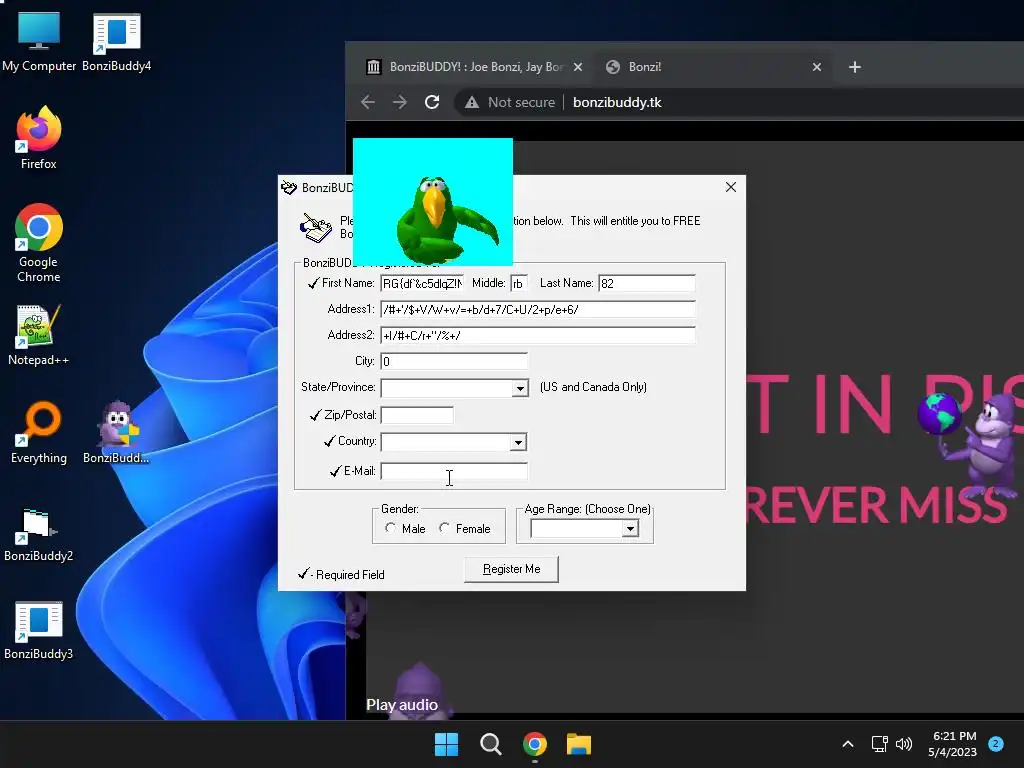
Task: Open Notepad++ desktop shortcut
Action: click(x=39, y=336)
